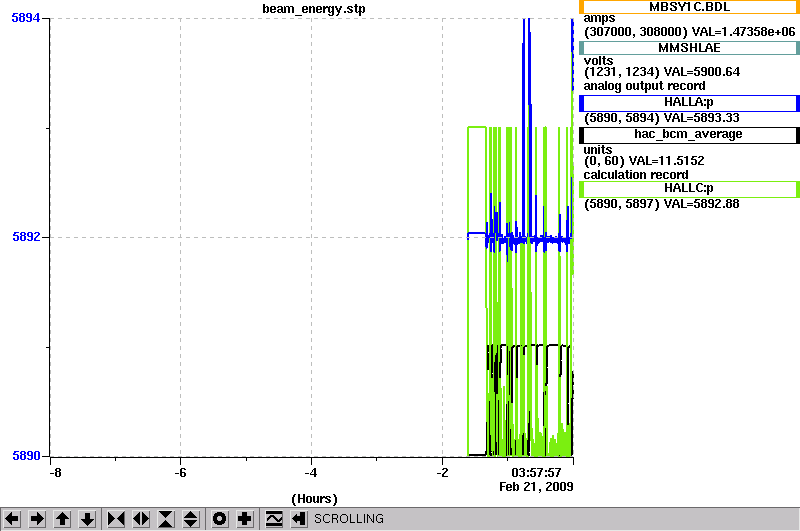Screen dimensions: 800x531
Task: Select the HALLA:p curve label
Action: [x=689, y=103]
